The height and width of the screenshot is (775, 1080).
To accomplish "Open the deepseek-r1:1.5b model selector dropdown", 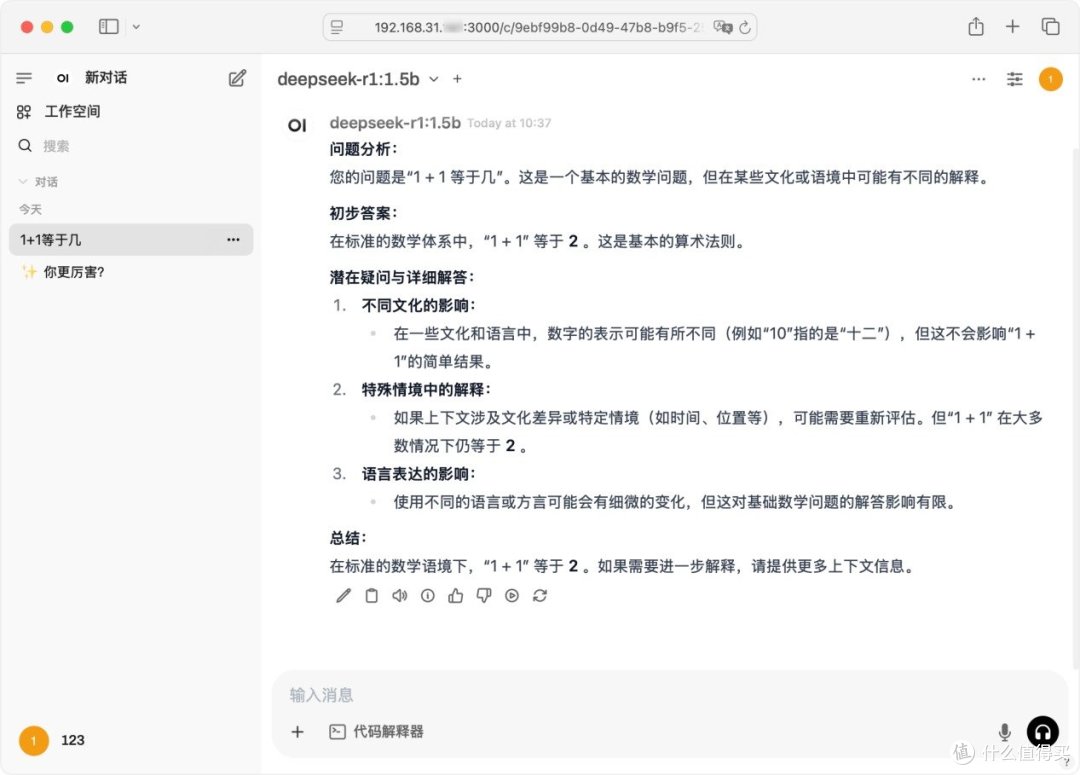I will tap(358, 79).
